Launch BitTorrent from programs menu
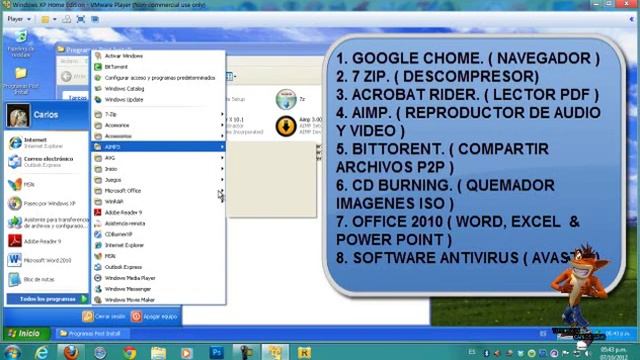Image resolution: width=640 pixels, height=360 pixels. click(x=158, y=67)
